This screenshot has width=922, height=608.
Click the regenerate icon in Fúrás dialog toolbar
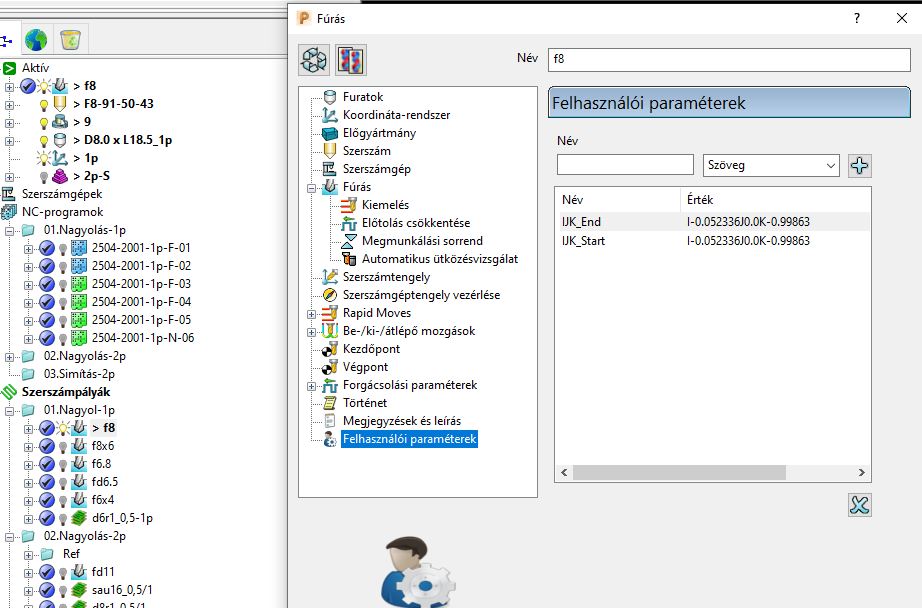[x=314, y=60]
